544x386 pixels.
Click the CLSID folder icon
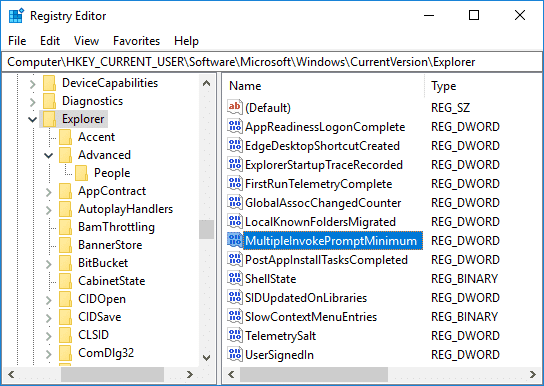tap(65, 335)
